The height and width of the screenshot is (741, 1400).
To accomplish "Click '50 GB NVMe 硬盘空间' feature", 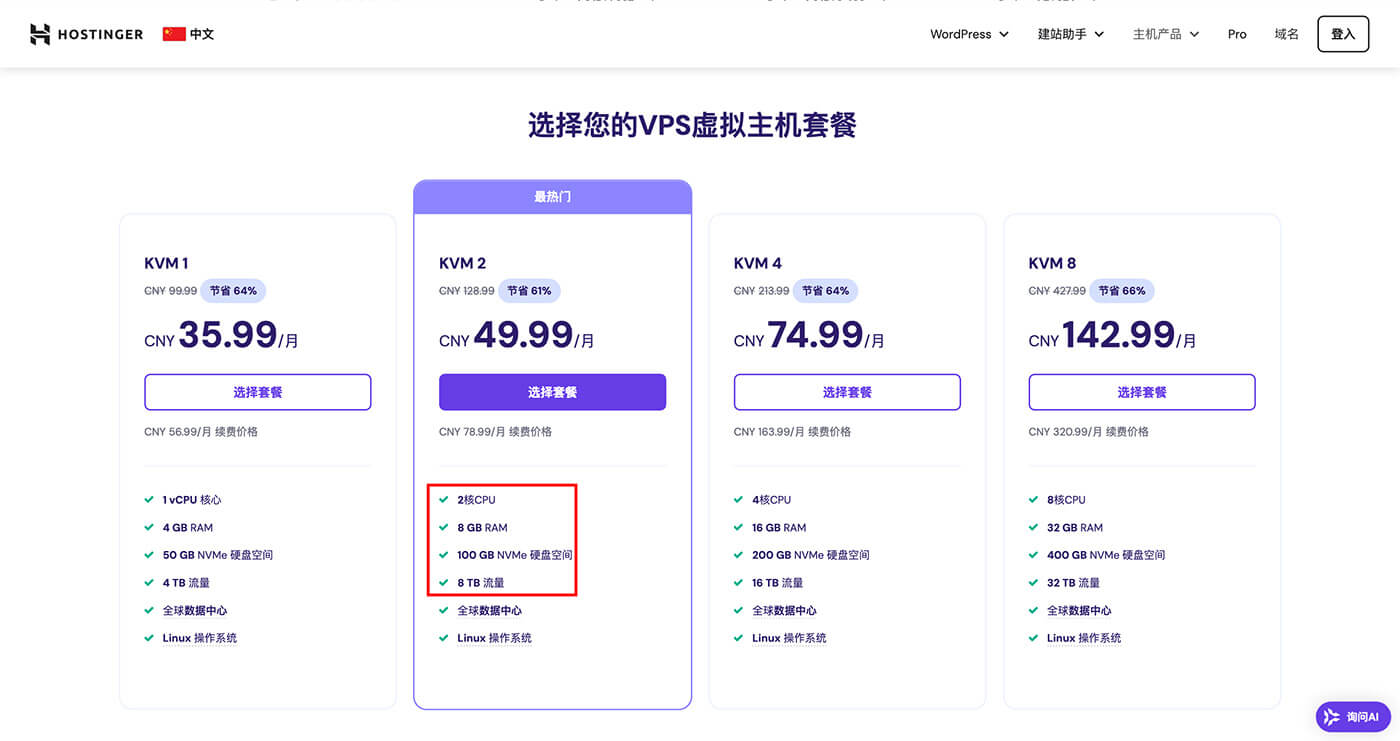I will click(x=218, y=555).
